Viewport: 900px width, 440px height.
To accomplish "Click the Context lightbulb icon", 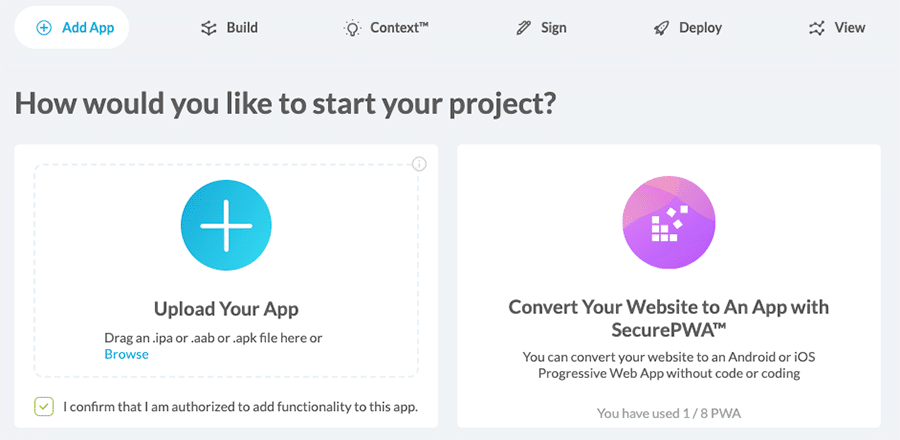I will [352, 28].
